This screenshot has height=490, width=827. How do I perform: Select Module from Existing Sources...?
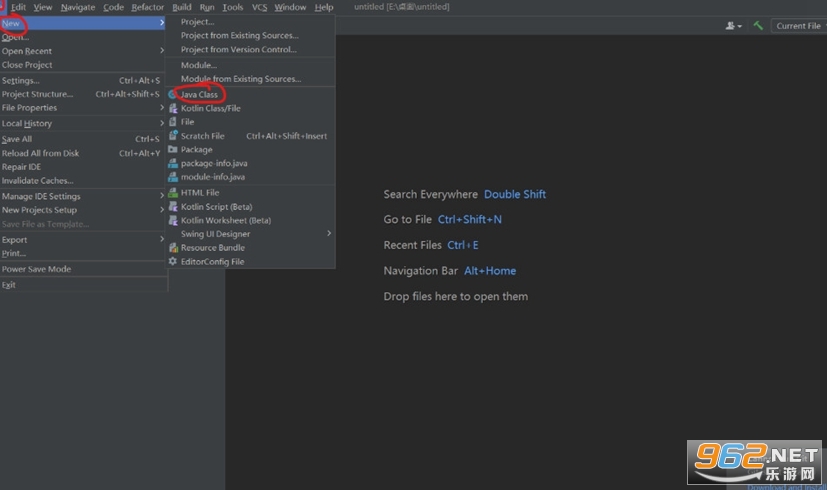[x=251, y=79]
